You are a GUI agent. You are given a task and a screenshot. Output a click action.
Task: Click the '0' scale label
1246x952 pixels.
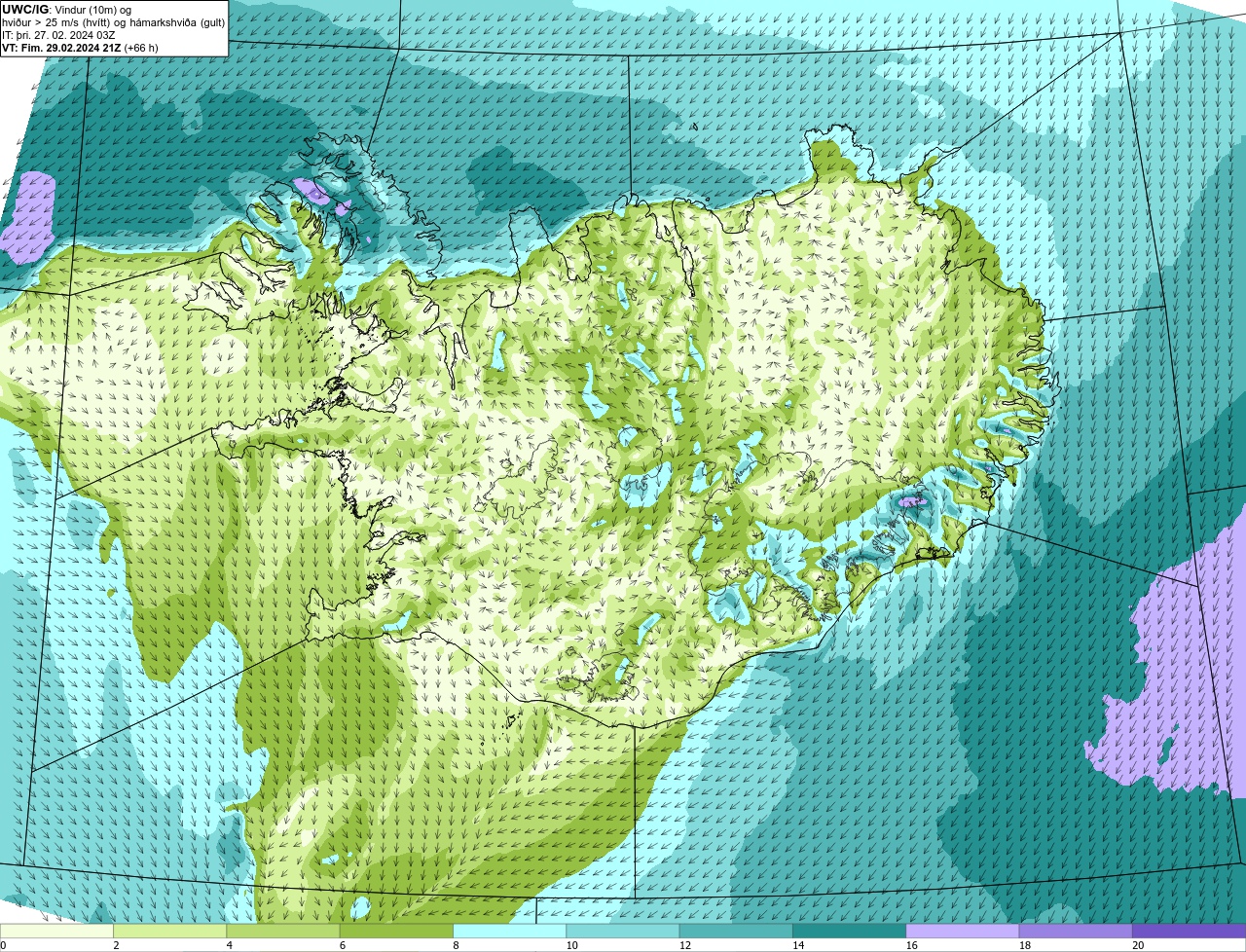click(3, 945)
